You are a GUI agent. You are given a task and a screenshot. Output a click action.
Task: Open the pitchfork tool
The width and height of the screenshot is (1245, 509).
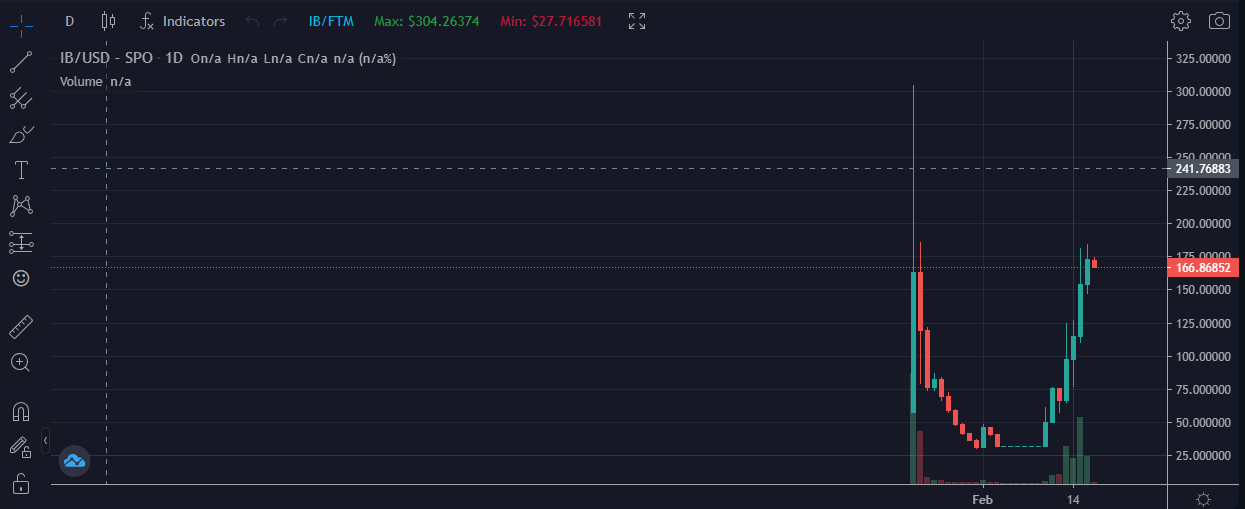(21, 98)
